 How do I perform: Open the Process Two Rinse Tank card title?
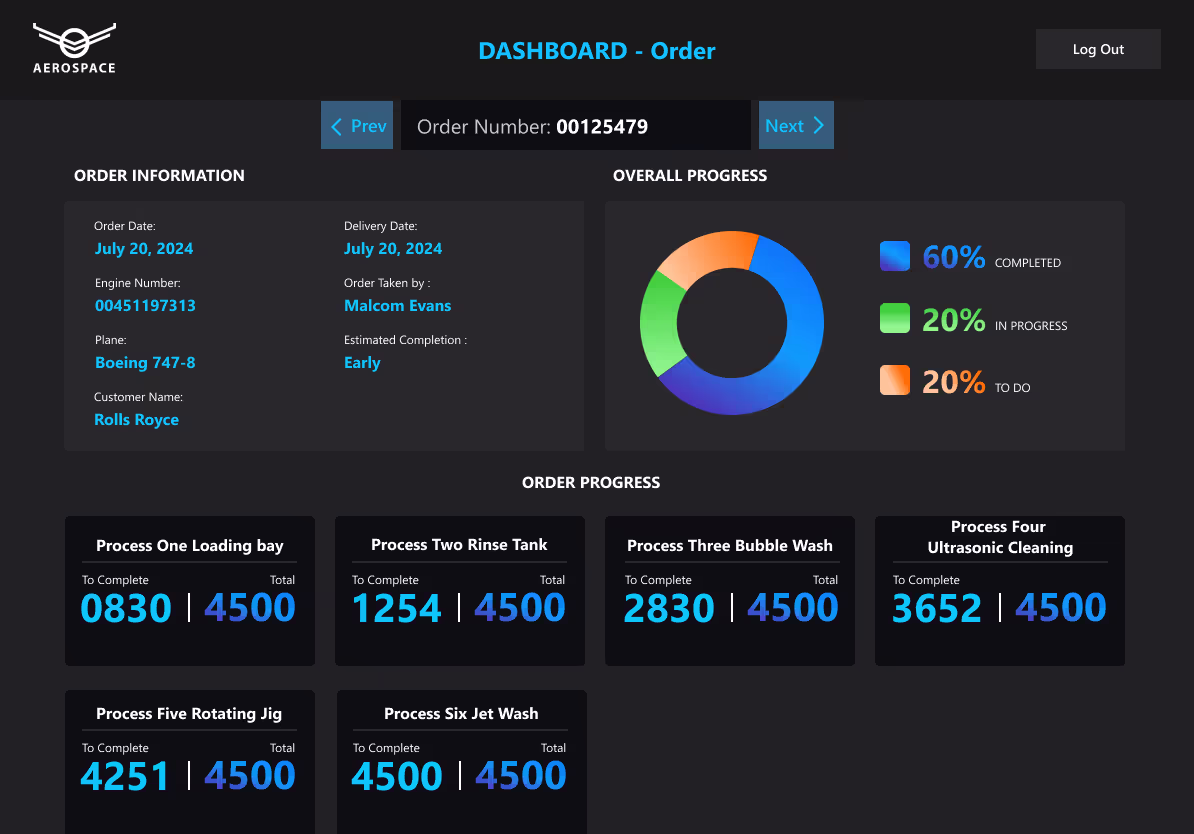459,545
